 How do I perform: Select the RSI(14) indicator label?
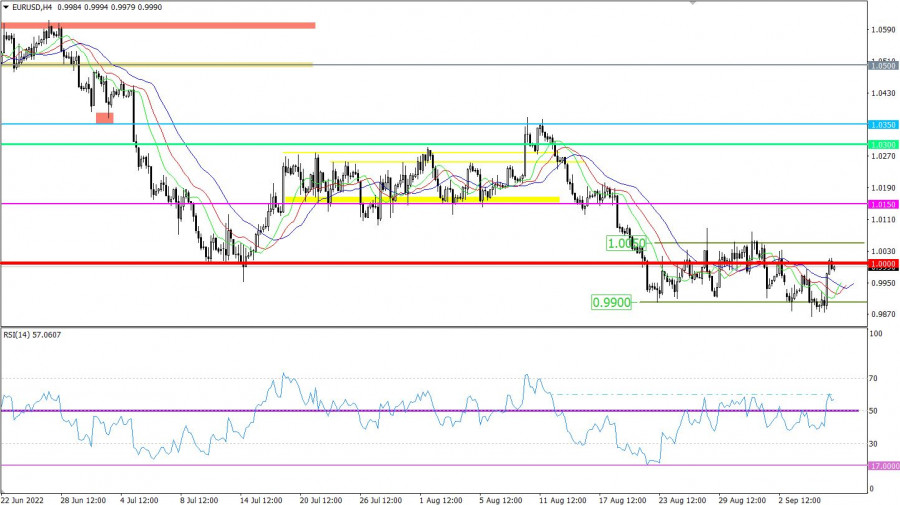[x=34, y=336]
